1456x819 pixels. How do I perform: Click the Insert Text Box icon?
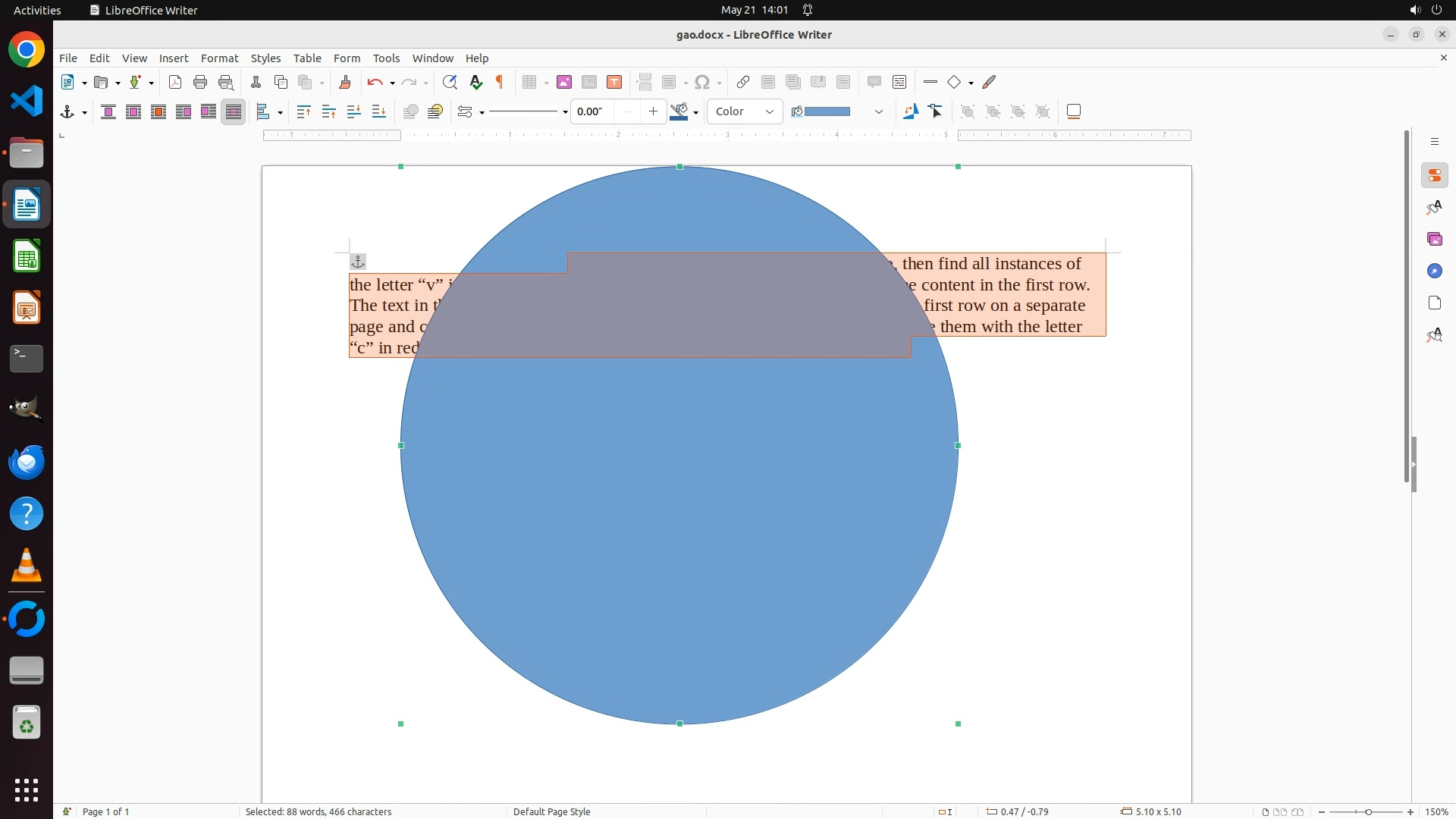tap(614, 82)
